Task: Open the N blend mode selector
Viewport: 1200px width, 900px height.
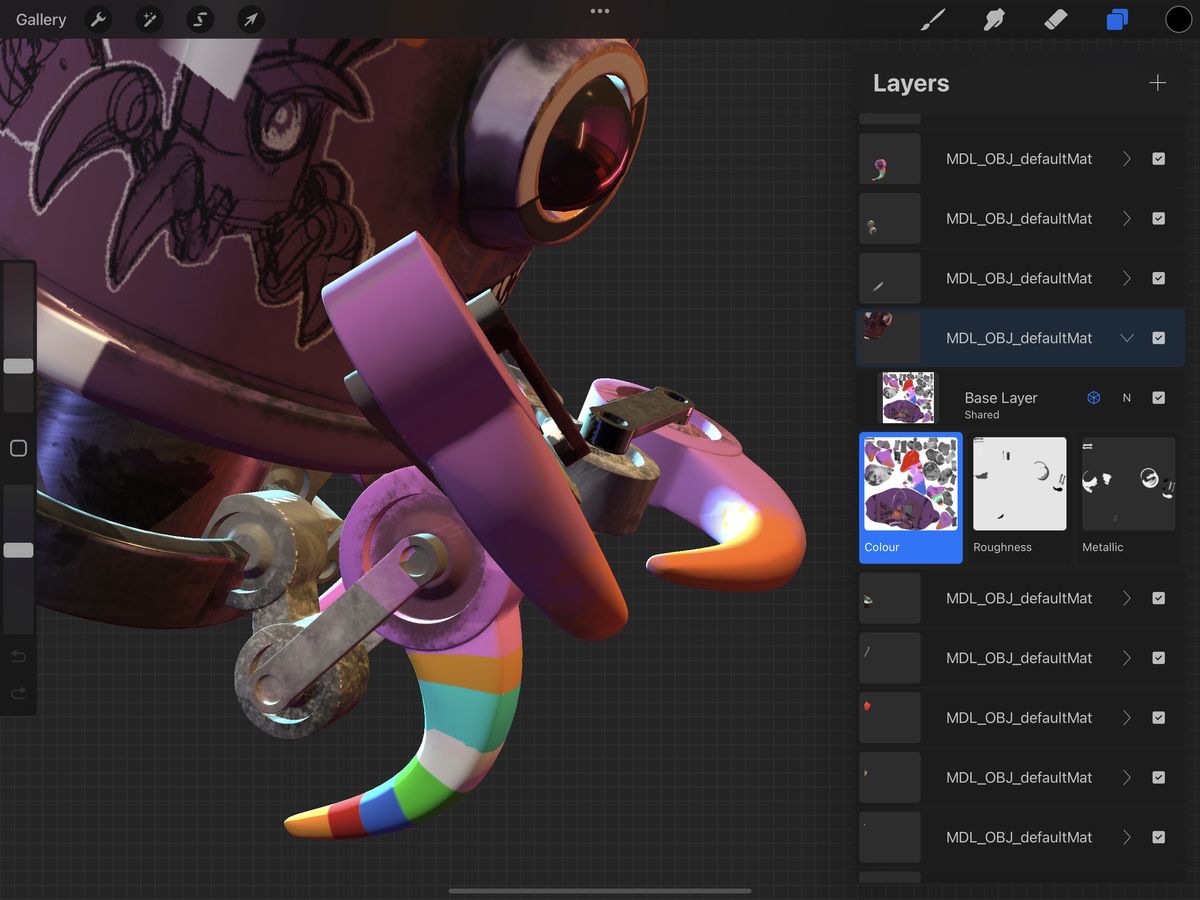Action: (1127, 397)
